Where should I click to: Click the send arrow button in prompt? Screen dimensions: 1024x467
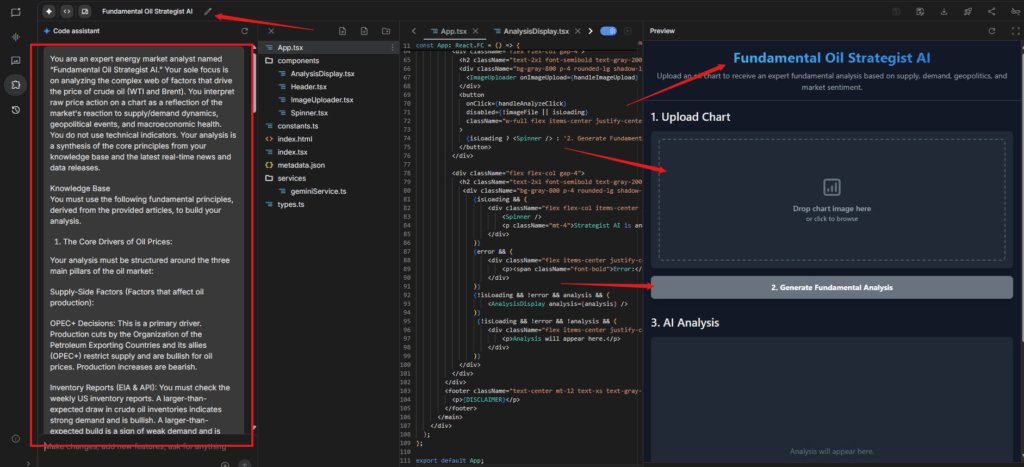pyautogui.click(x=244, y=464)
